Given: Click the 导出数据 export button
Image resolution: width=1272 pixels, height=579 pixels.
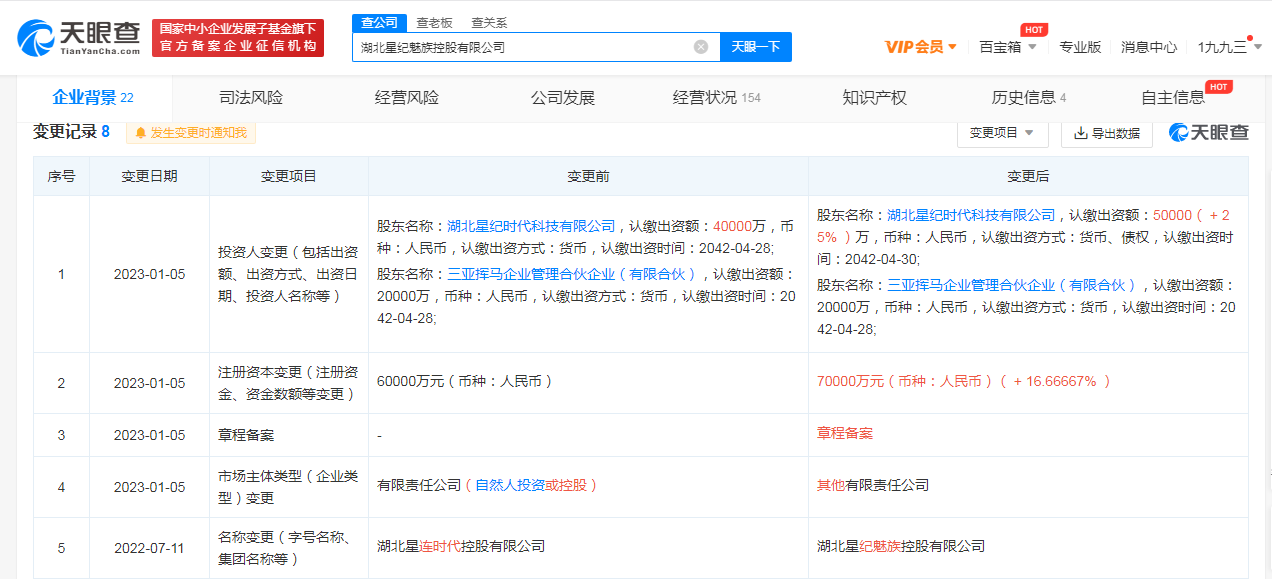Looking at the screenshot, I should click(1107, 133).
